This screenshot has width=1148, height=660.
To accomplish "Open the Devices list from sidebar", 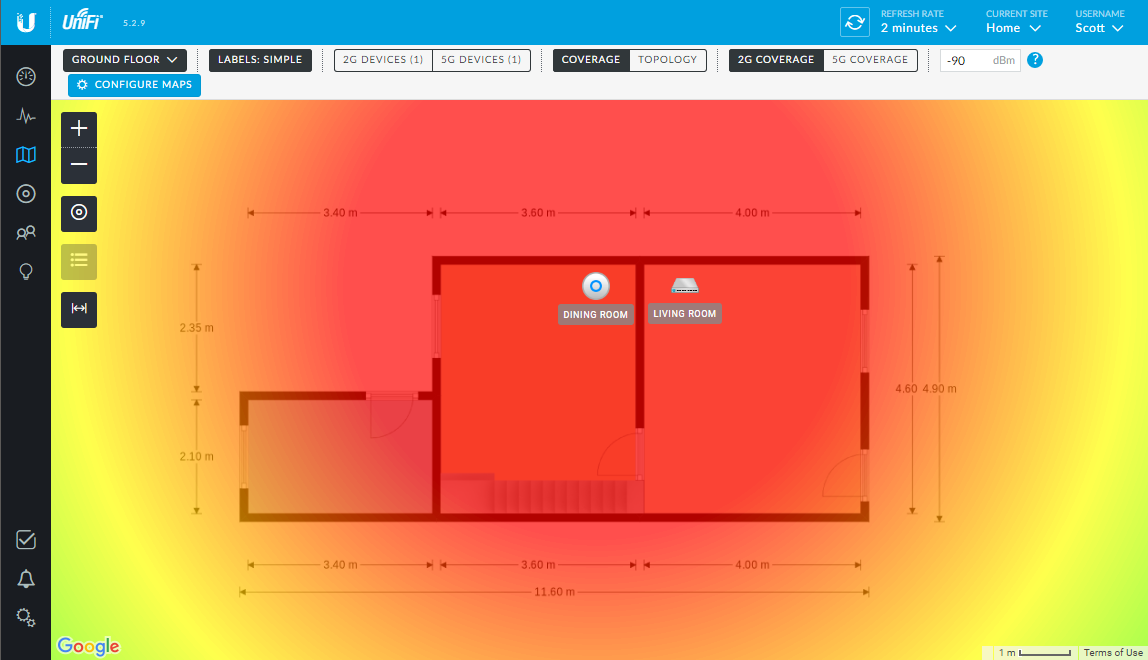I will coord(26,193).
